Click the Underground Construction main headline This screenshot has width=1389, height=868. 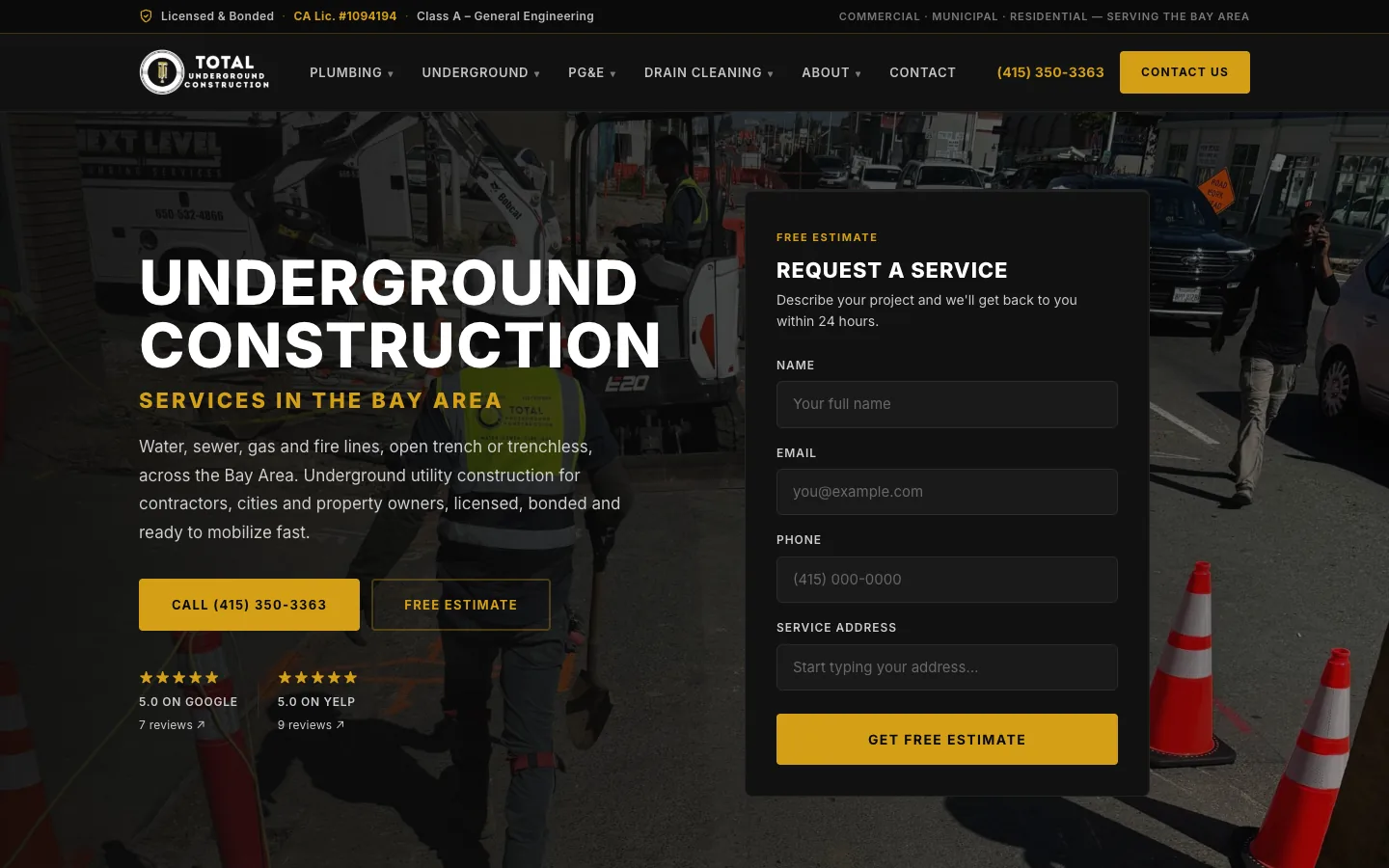(399, 313)
